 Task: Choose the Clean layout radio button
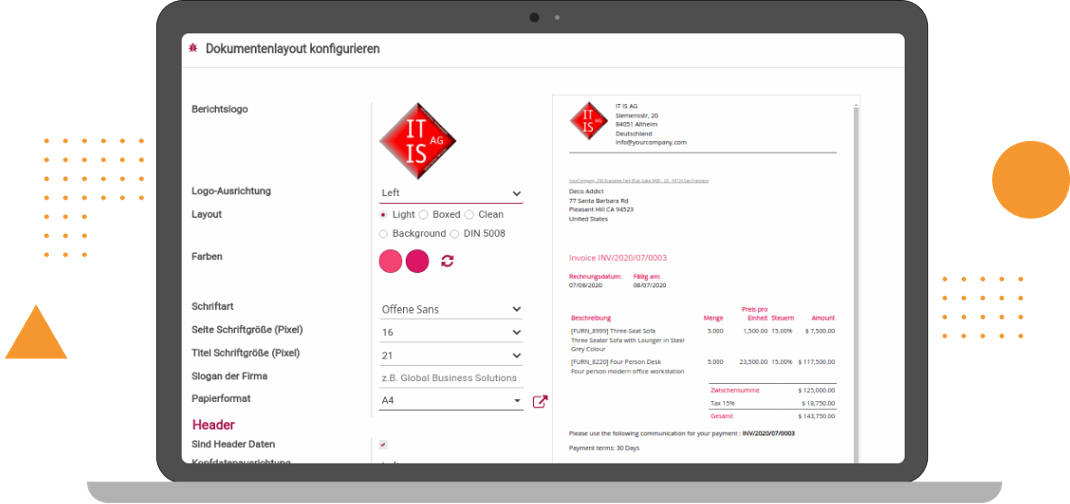click(x=469, y=215)
